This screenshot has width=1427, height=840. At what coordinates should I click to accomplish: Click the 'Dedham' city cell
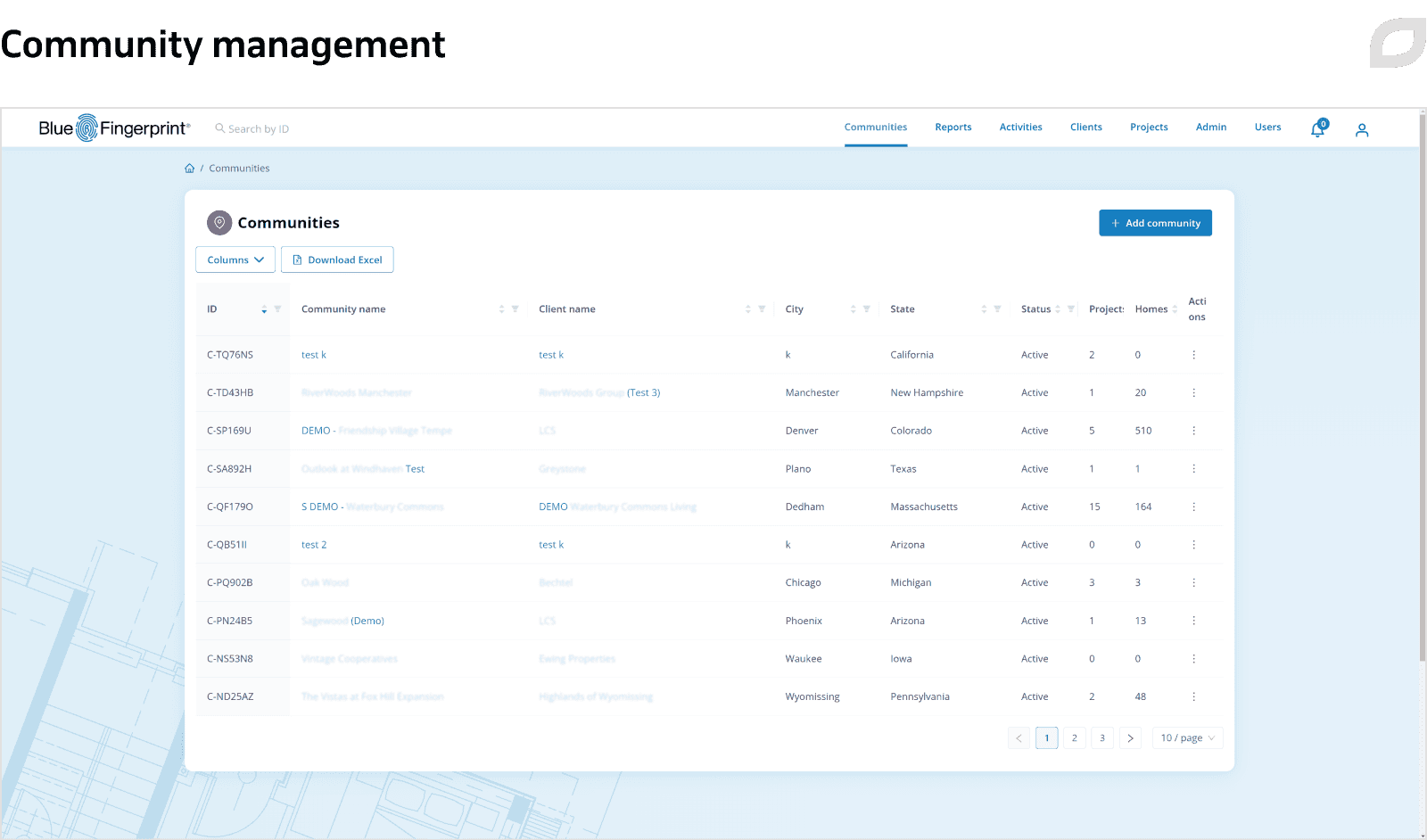pos(804,506)
